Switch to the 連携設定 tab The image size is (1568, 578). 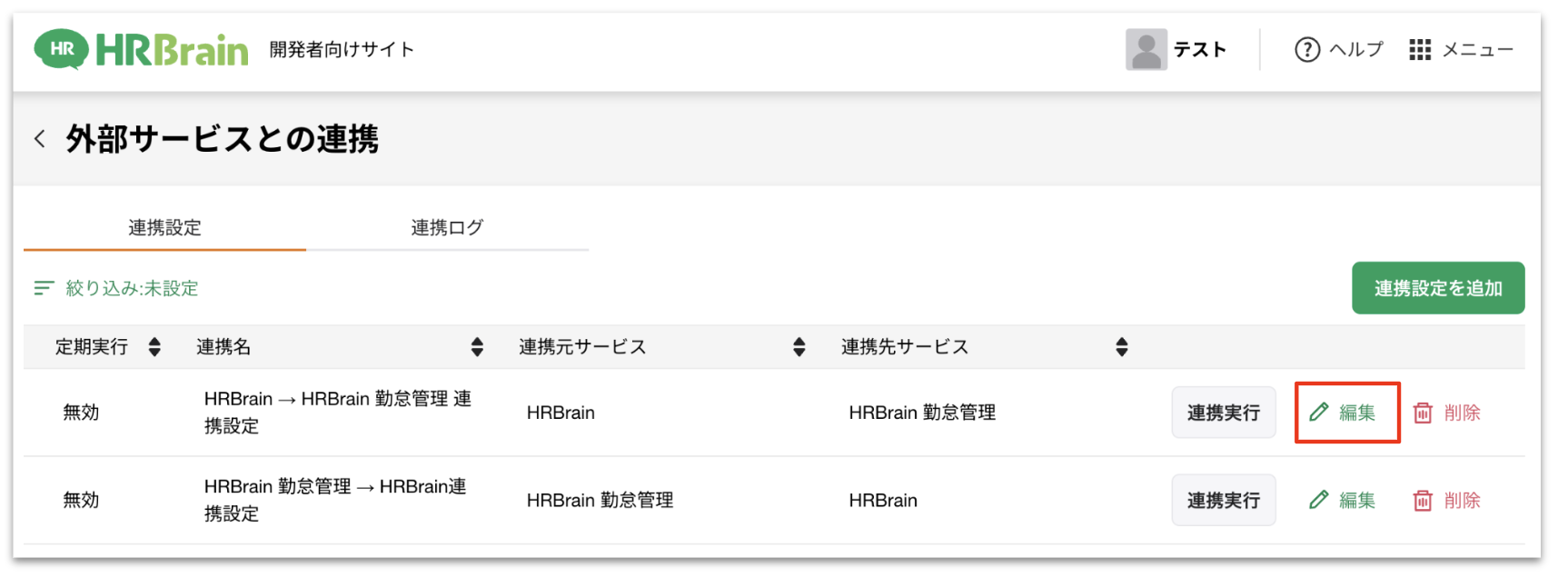click(164, 228)
